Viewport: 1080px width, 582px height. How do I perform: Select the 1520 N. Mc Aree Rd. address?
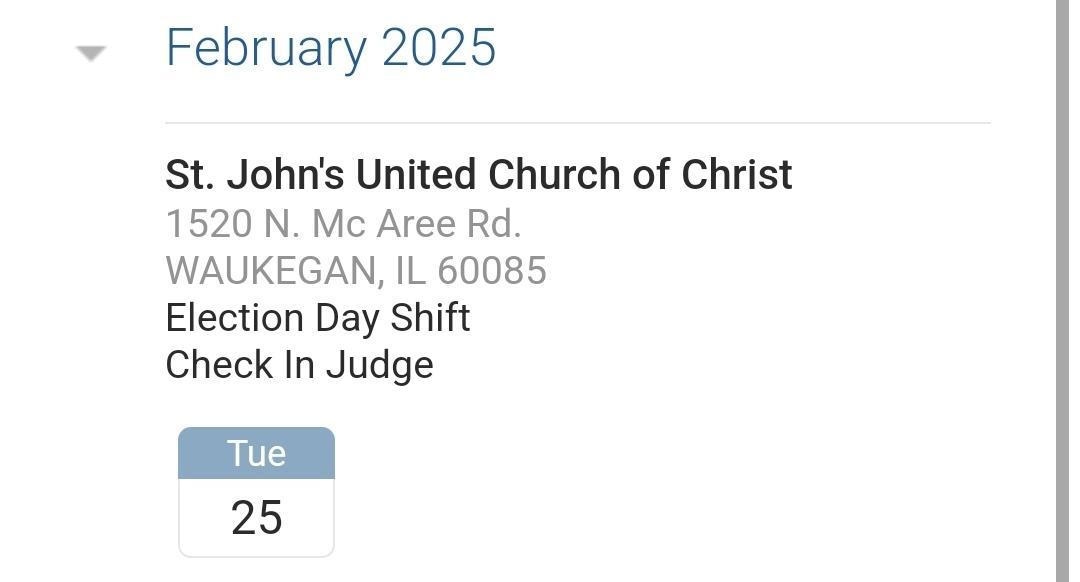pyautogui.click(x=343, y=224)
